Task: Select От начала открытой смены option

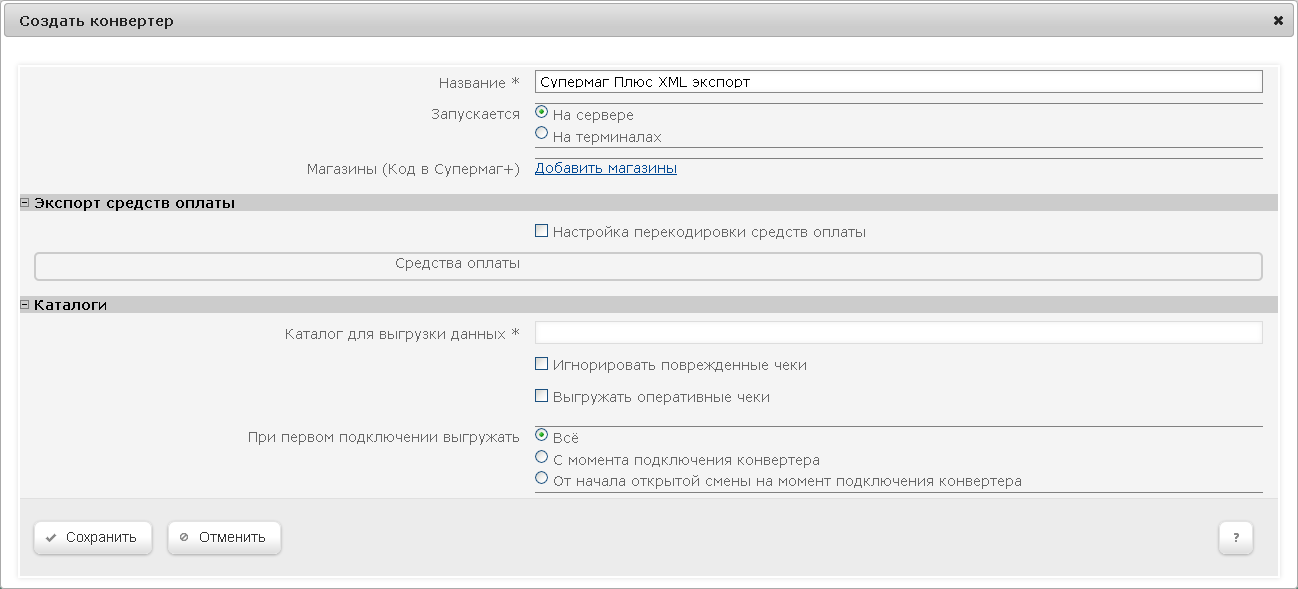Action: click(x=542, y=479)
